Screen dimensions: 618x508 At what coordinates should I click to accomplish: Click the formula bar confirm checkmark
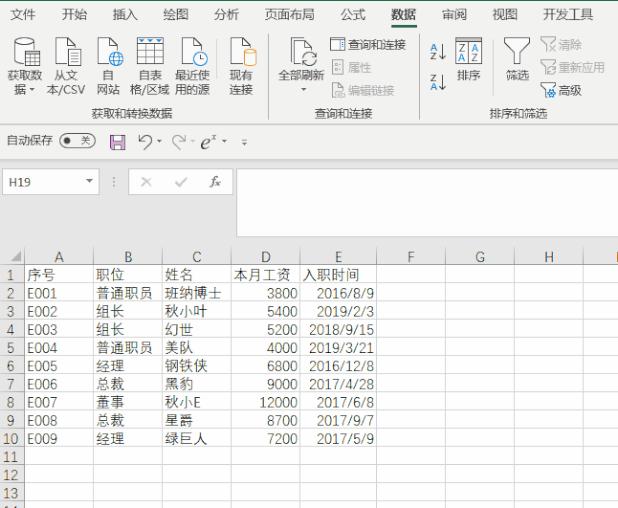coord(181,182)
